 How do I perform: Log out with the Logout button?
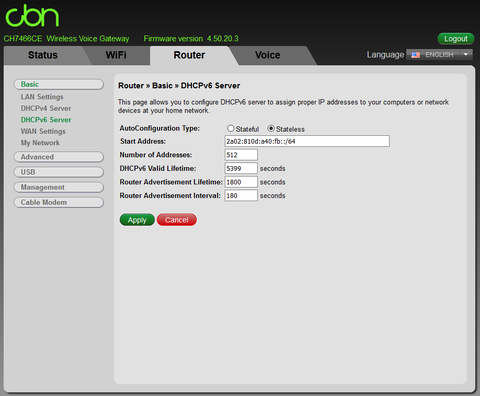point(456,39)
